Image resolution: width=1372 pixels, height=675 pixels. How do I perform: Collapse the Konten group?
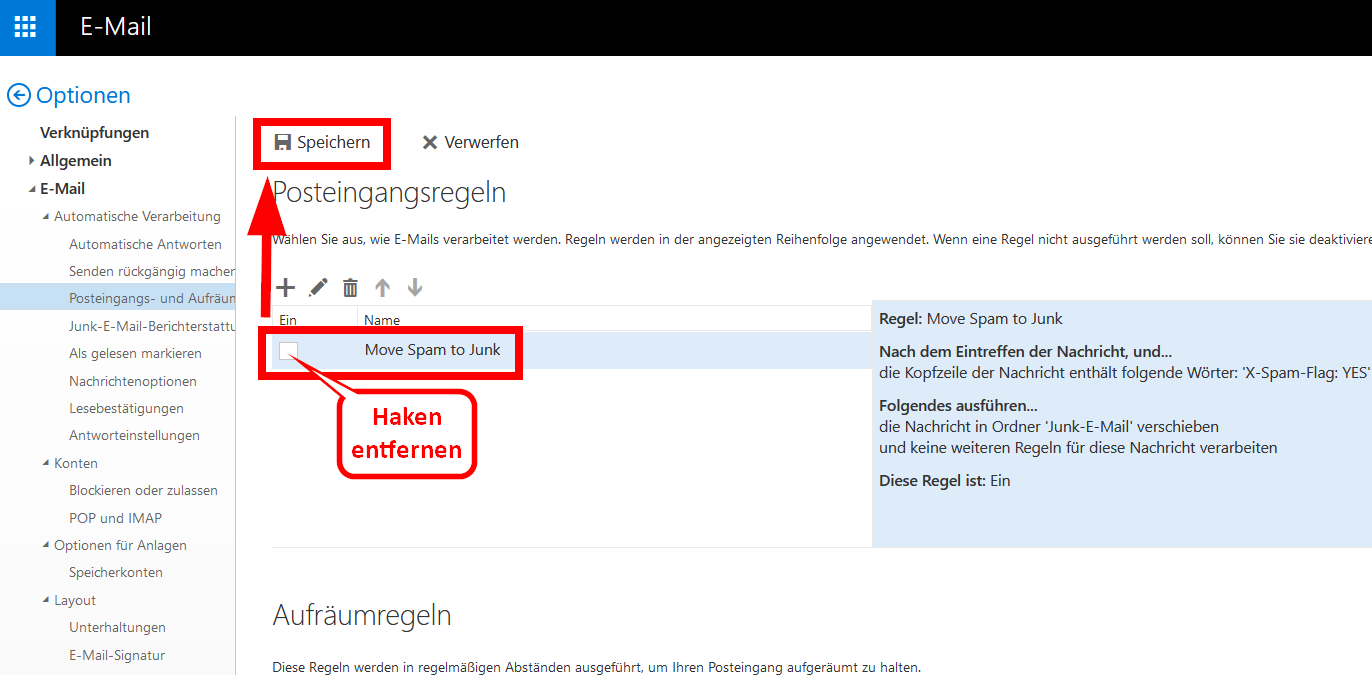click(46, 463)
